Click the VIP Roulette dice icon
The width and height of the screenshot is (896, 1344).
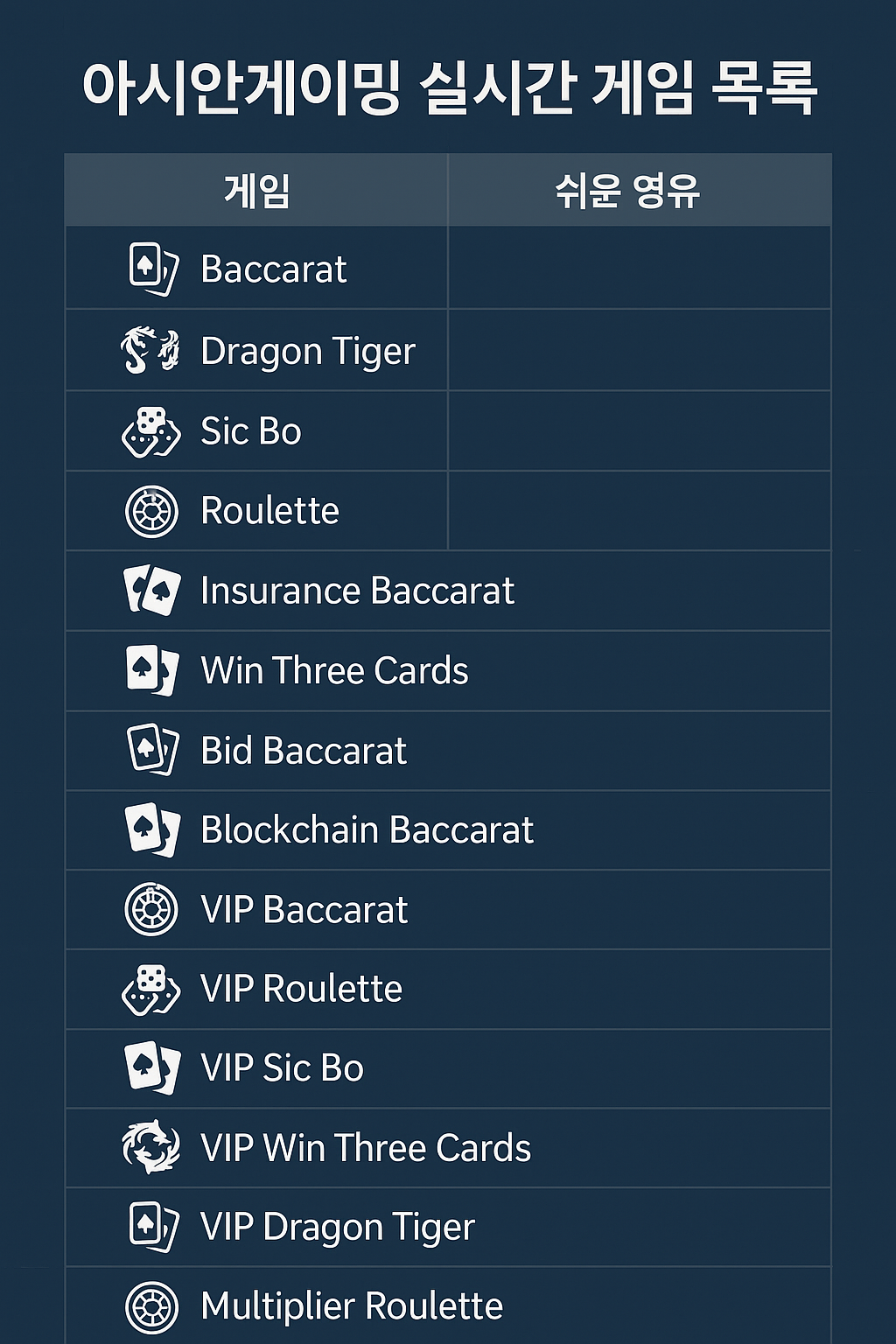pyautogui.click(x=150, y=990)
